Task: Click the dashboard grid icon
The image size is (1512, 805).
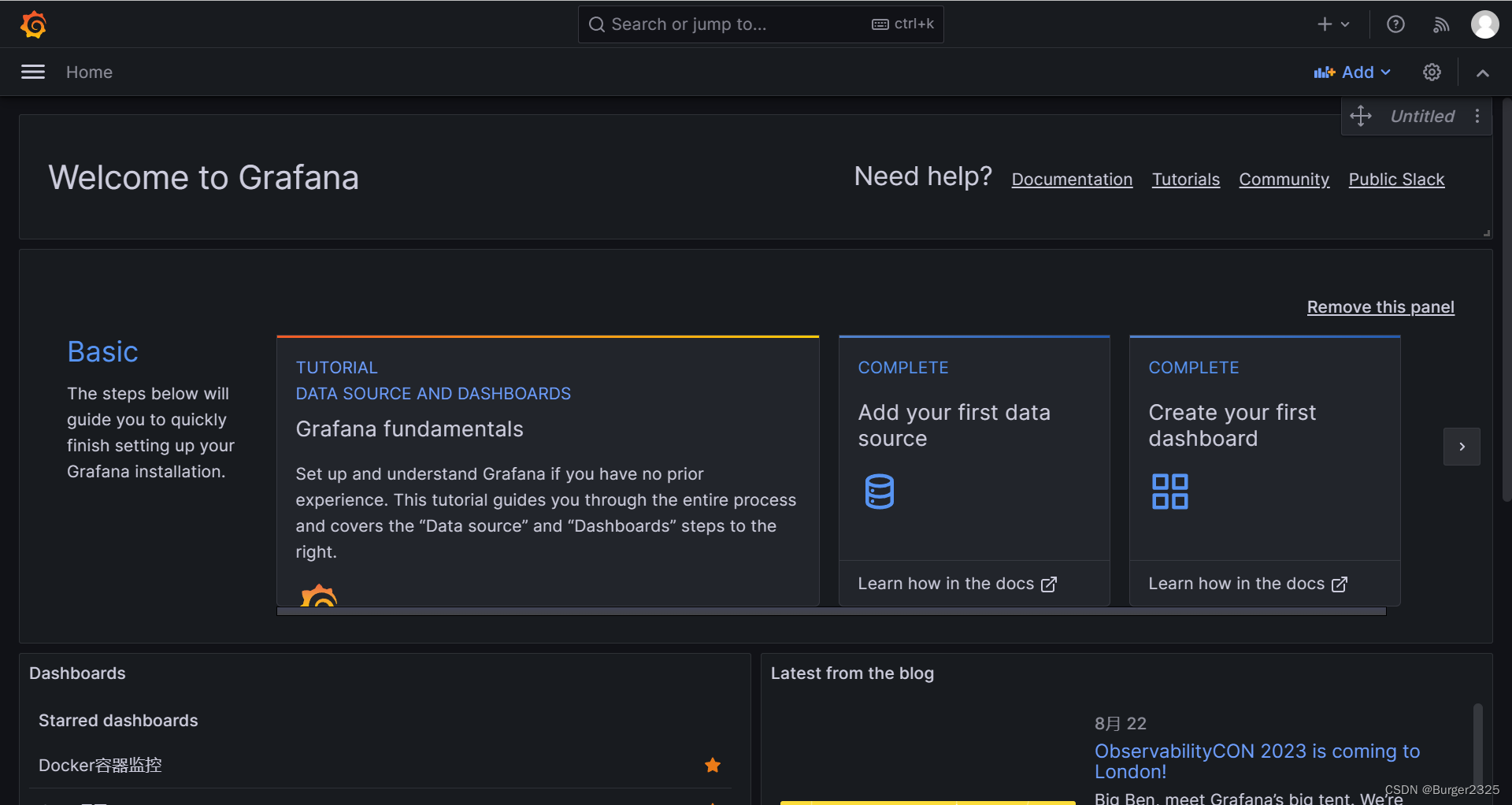Action: point(1170,492)
